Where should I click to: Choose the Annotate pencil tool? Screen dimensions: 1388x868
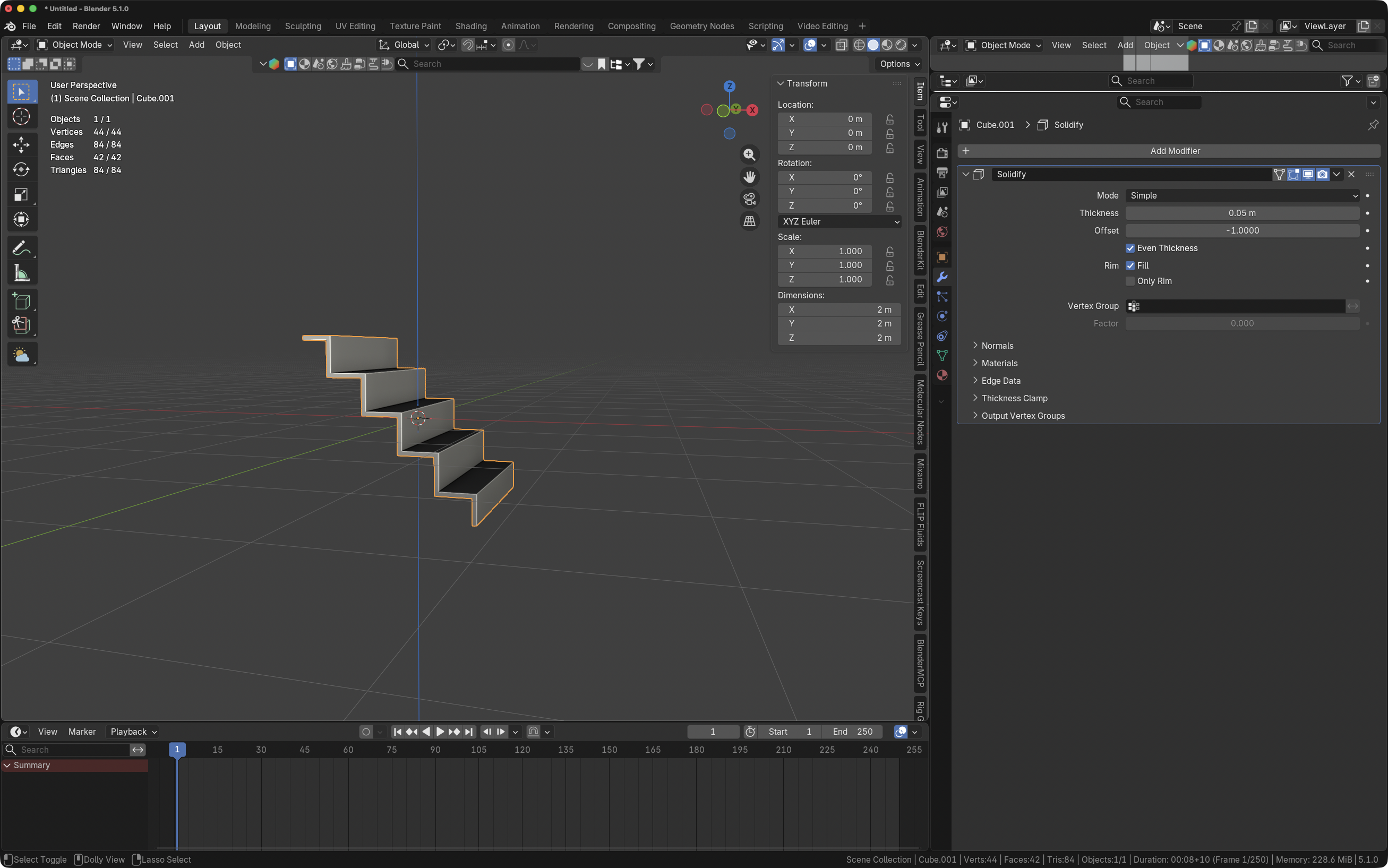tap(21, 248)
